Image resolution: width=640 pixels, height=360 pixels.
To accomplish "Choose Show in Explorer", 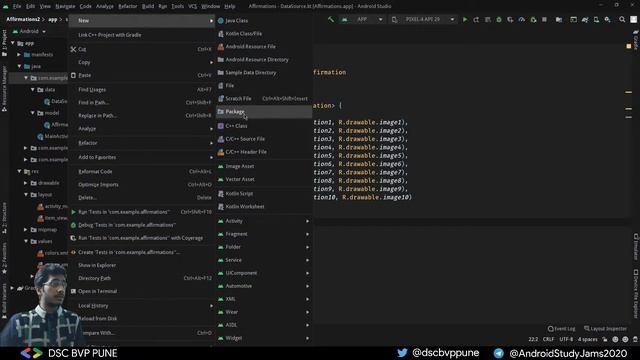I will (x=141, y=265).
